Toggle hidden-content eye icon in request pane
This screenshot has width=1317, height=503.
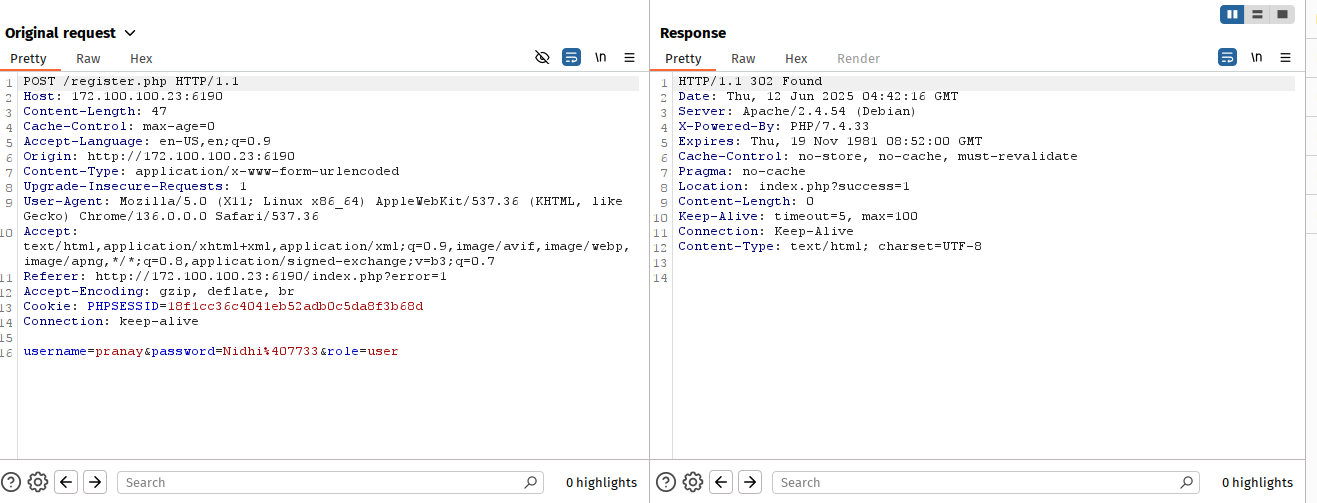pyautogui.click(x=542, y=58)
